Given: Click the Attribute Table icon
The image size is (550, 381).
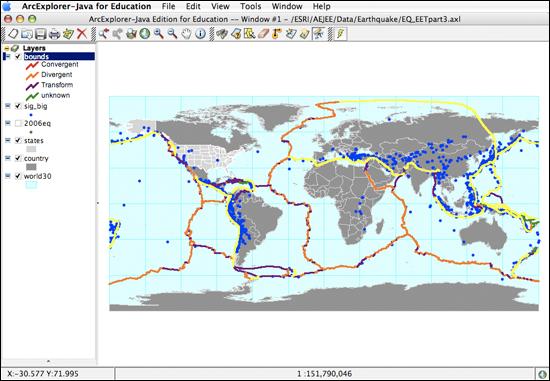Looking at the screenshot, I should pyautogui.click(x=291, y=34).
